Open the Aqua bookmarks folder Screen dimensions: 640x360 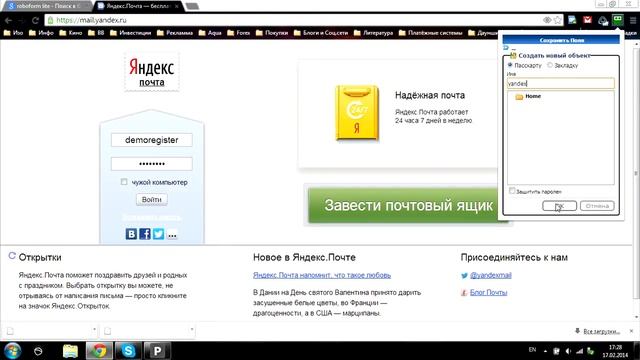(210, 33)
